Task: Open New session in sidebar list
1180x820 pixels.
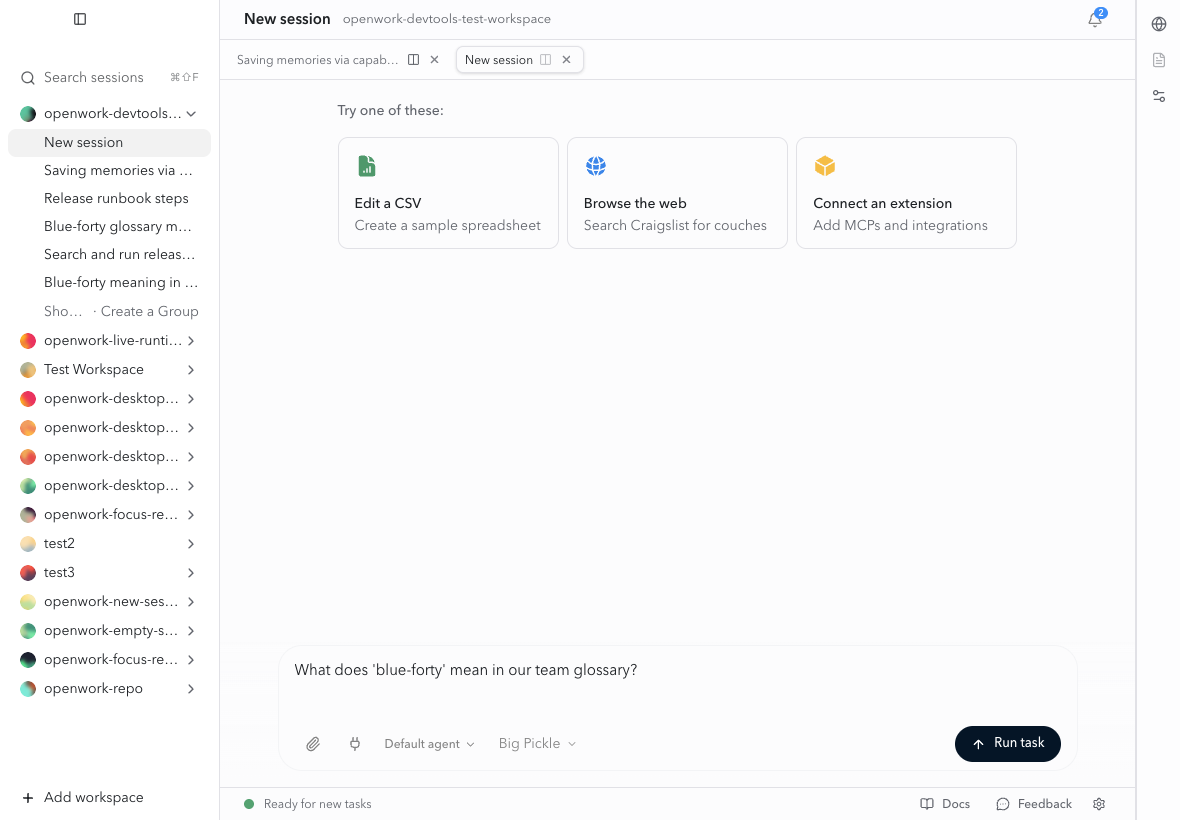Action: click(x=109, y=142)
